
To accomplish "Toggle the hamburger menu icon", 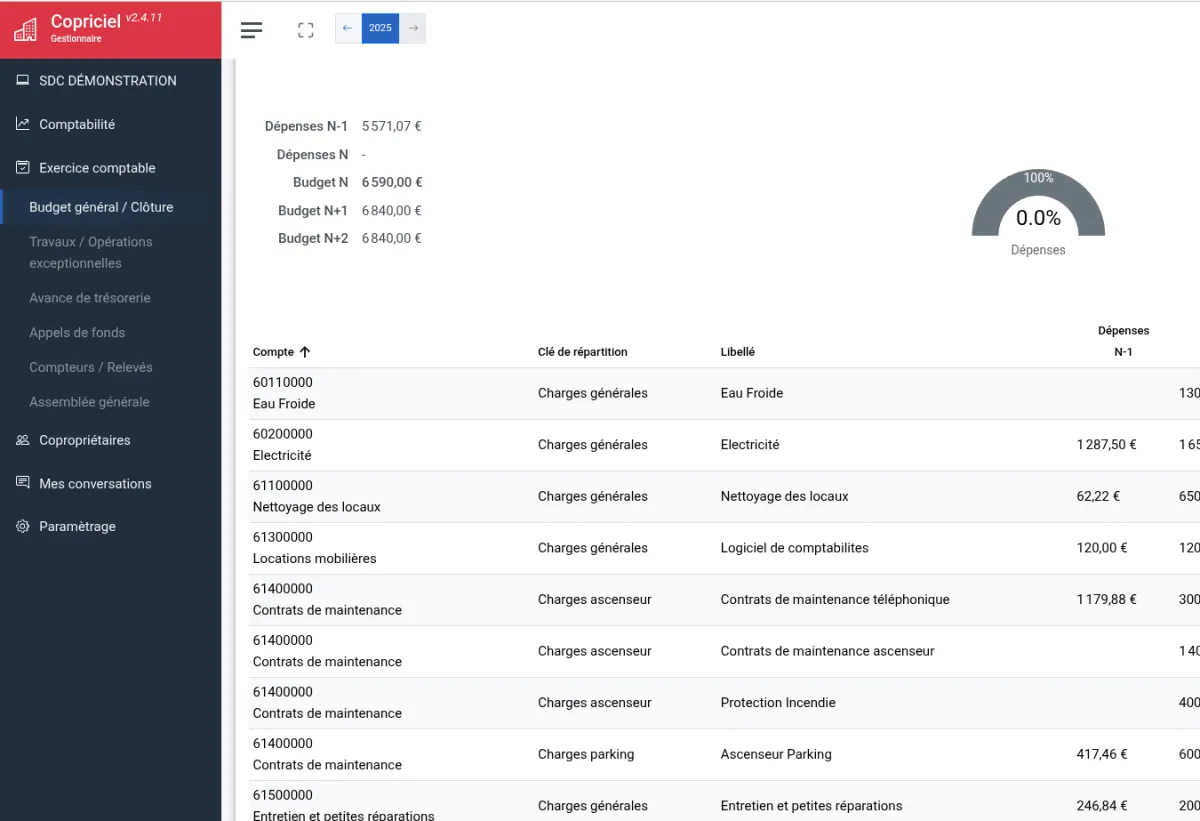I will (x=252, y=30).
